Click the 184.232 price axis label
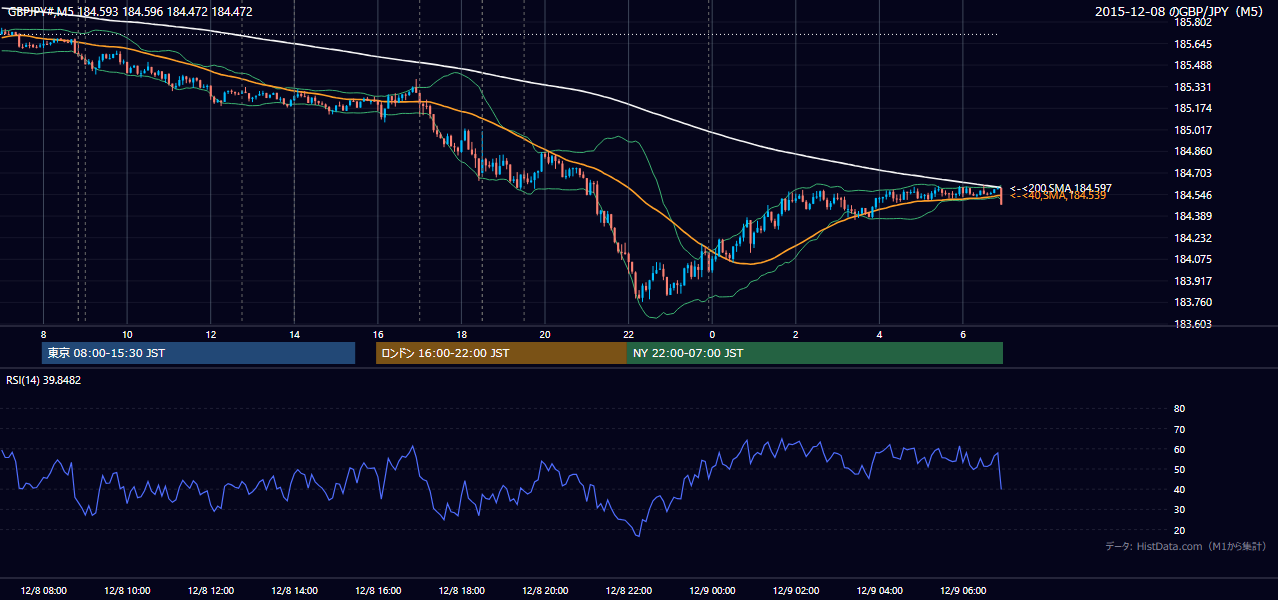Screen dimensions: 1278x600 (1193, 238)
